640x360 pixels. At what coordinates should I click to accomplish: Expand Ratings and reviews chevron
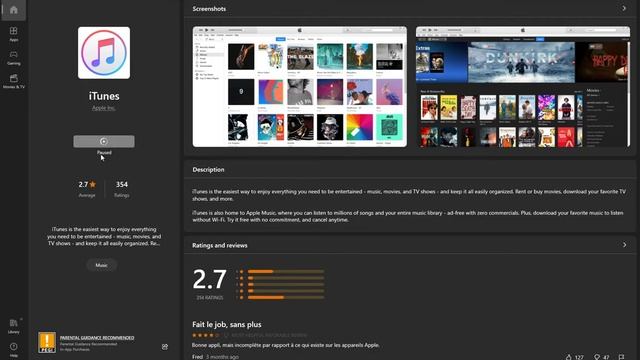pyautogui.click(x=624, y=245)
